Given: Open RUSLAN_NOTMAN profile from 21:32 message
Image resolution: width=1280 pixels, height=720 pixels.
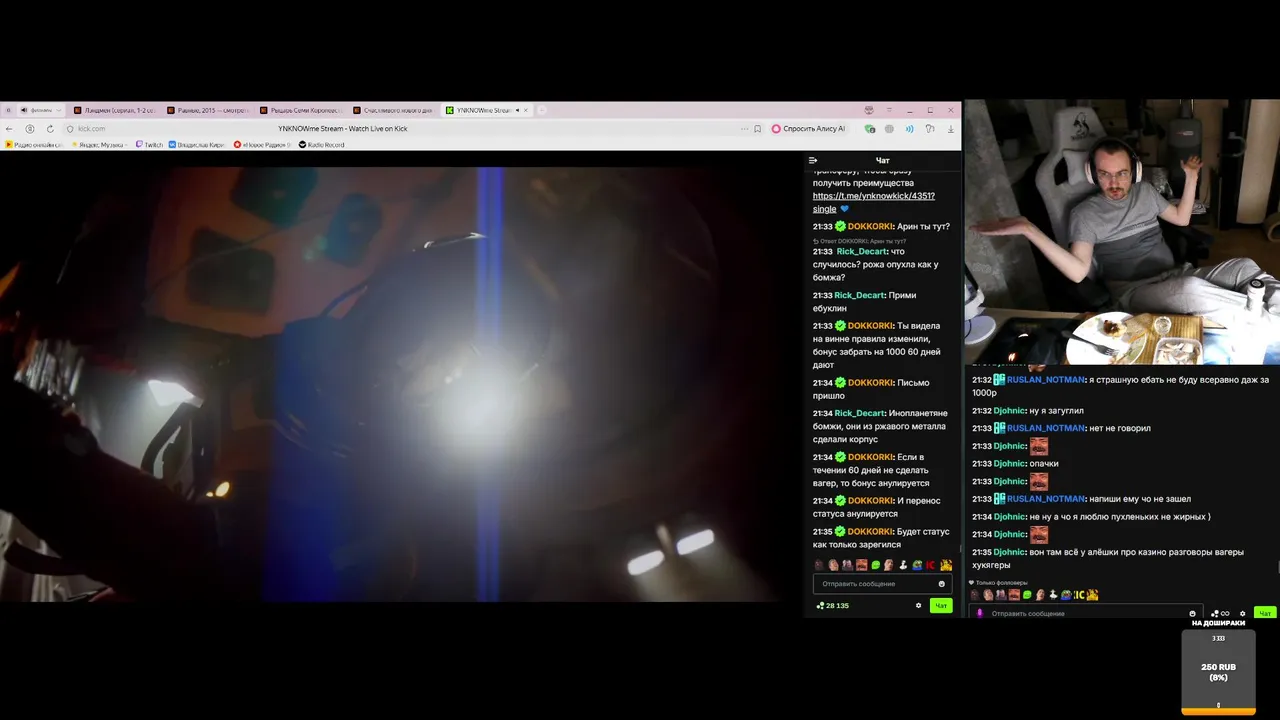Looking at the screenshot, I should [x=1045, y=380].
